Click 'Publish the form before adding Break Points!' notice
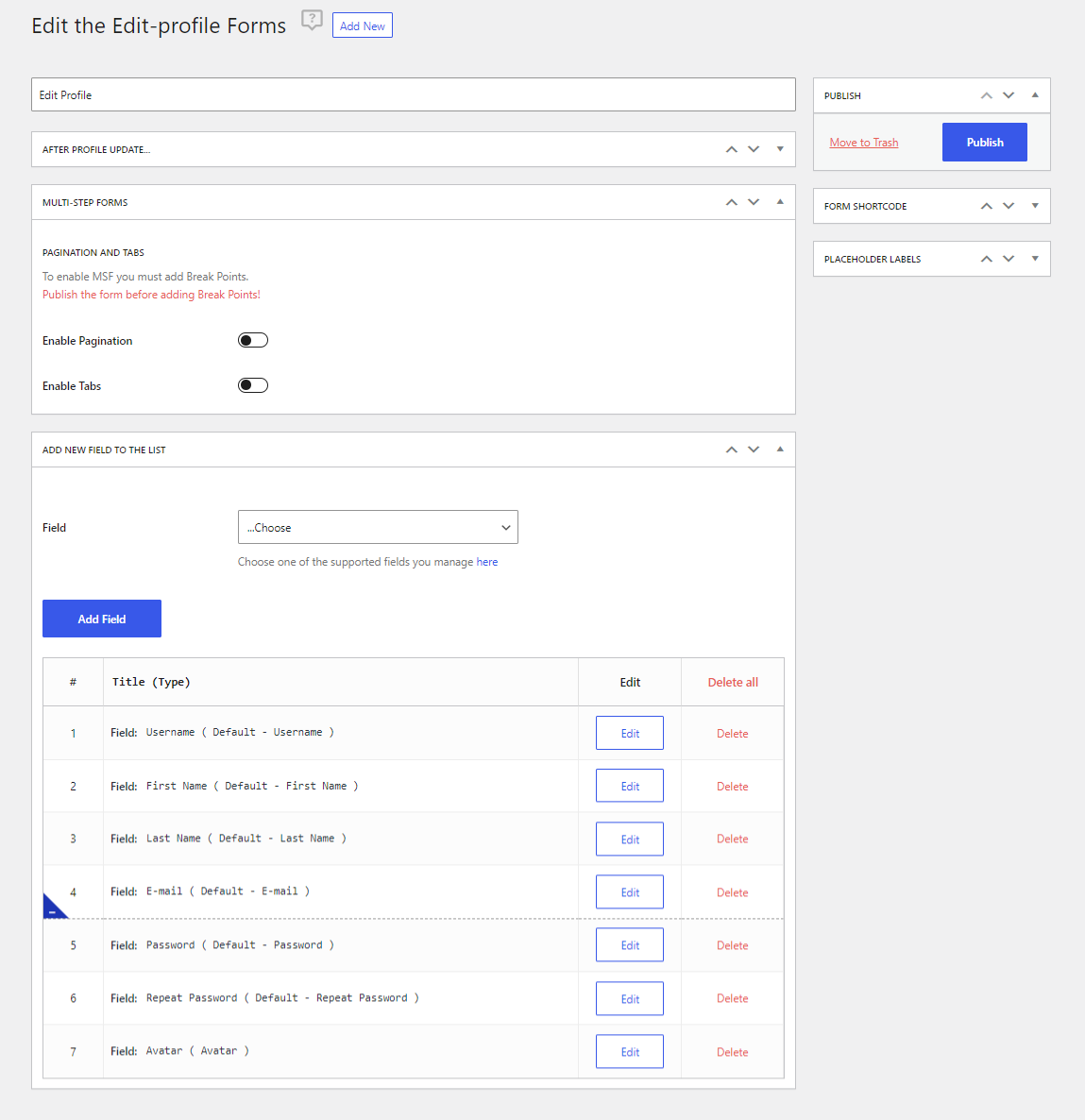The height and width of the screenshot is (1120, 1085). point(151,295)
